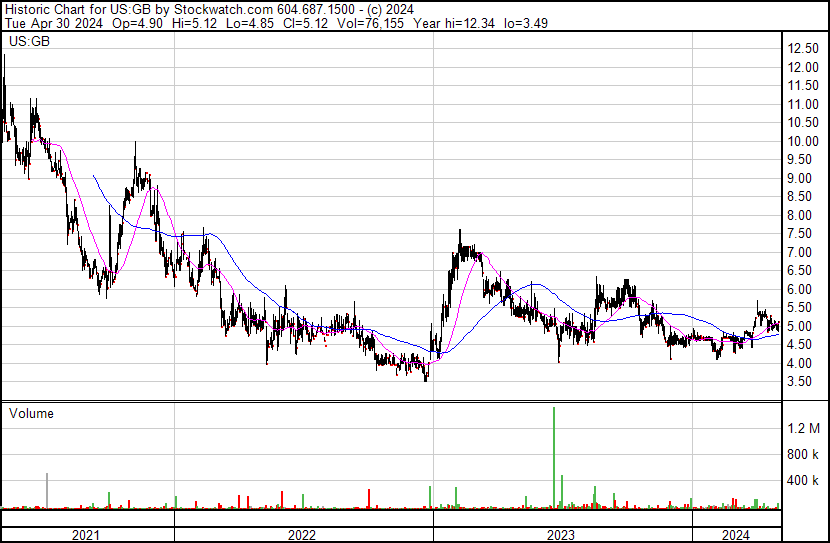Click the 7.50 price axis label
The height and width of the screenshot is (543, 830).
799,233
